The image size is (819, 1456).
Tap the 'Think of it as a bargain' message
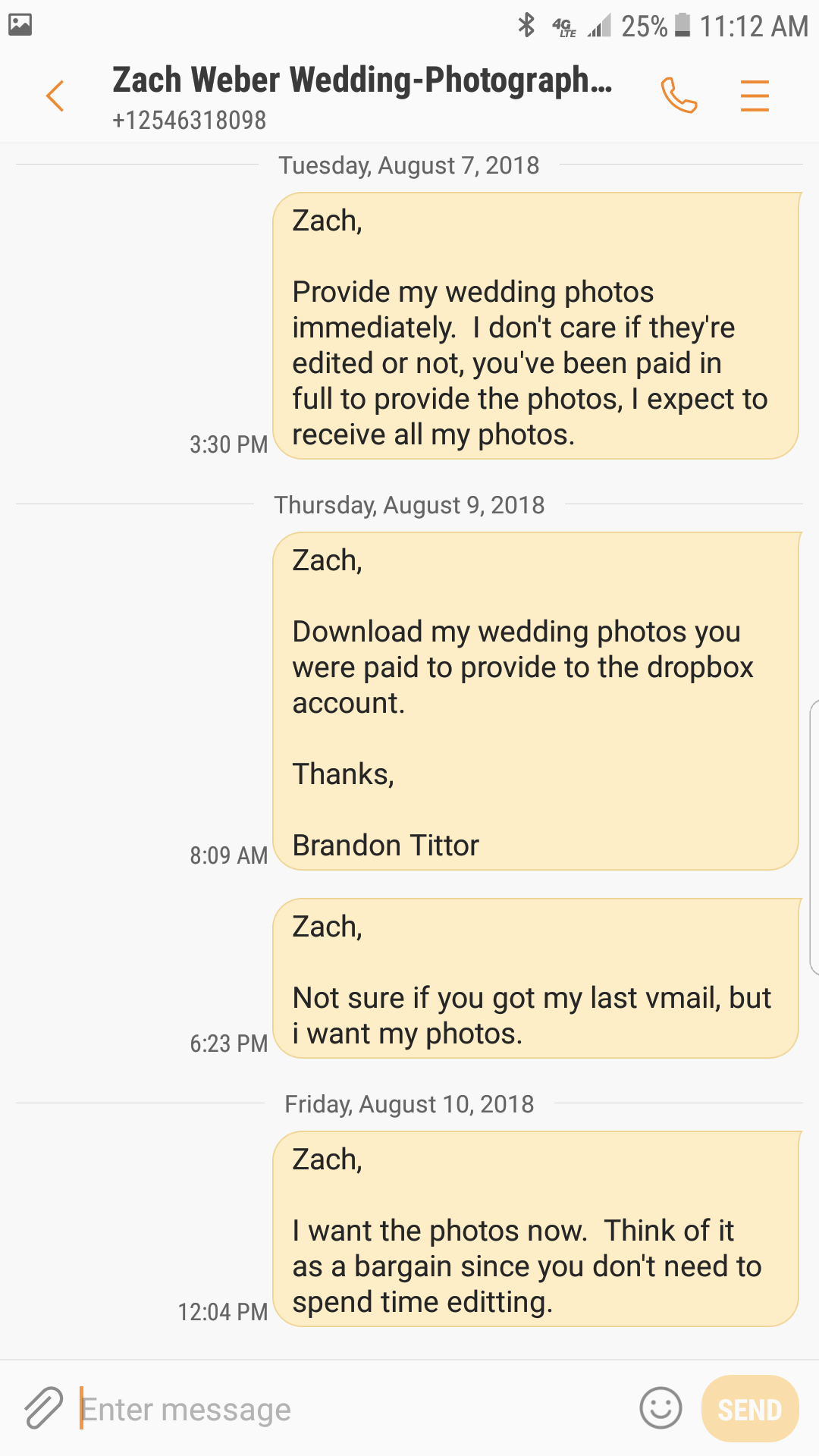[535, 1229]
